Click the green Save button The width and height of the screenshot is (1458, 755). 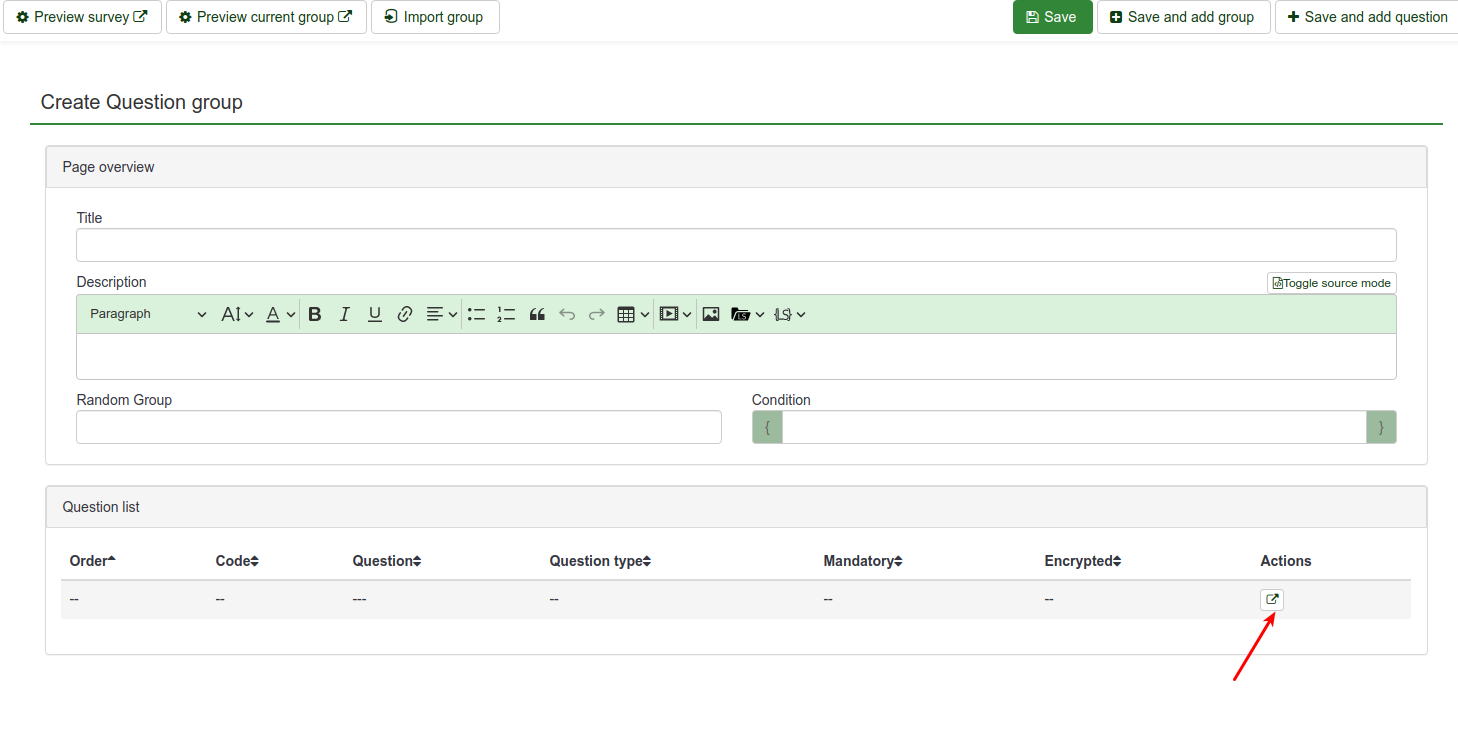(1052, 17)
